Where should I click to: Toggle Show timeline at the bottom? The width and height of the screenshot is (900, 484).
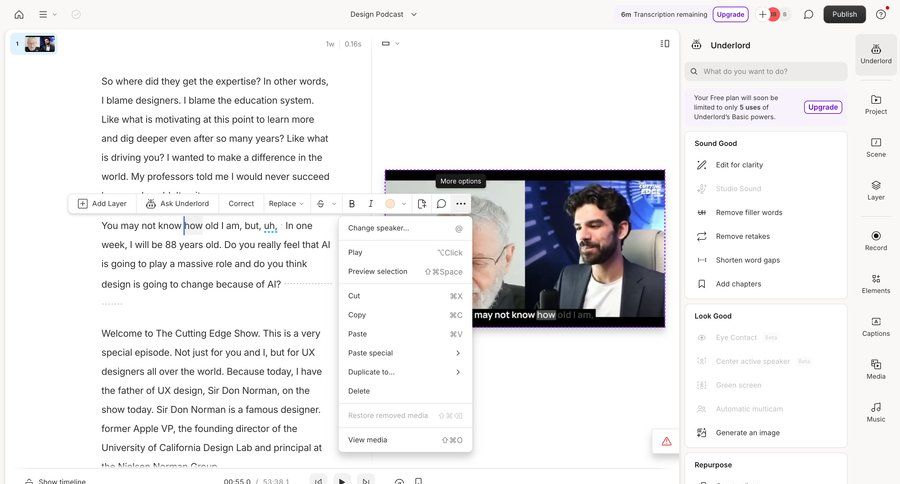[x=56, y=481]
